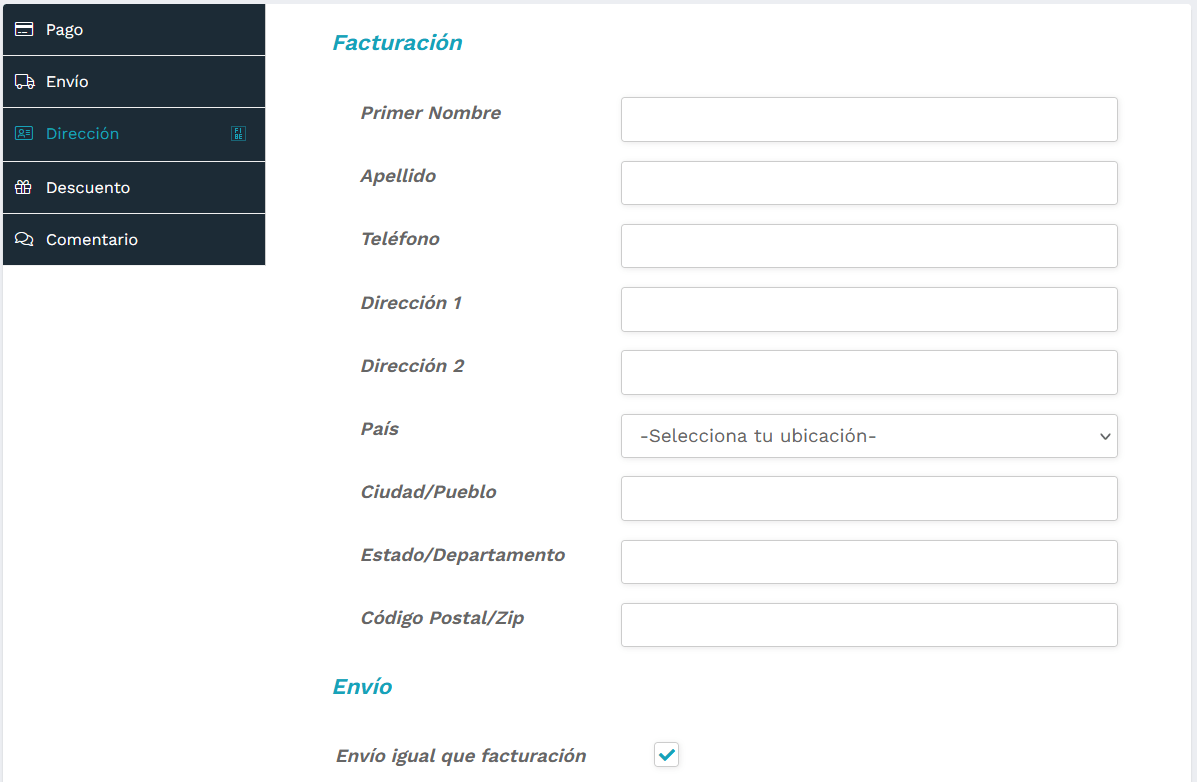Focus the Teléfono input box

click(868, 245)
